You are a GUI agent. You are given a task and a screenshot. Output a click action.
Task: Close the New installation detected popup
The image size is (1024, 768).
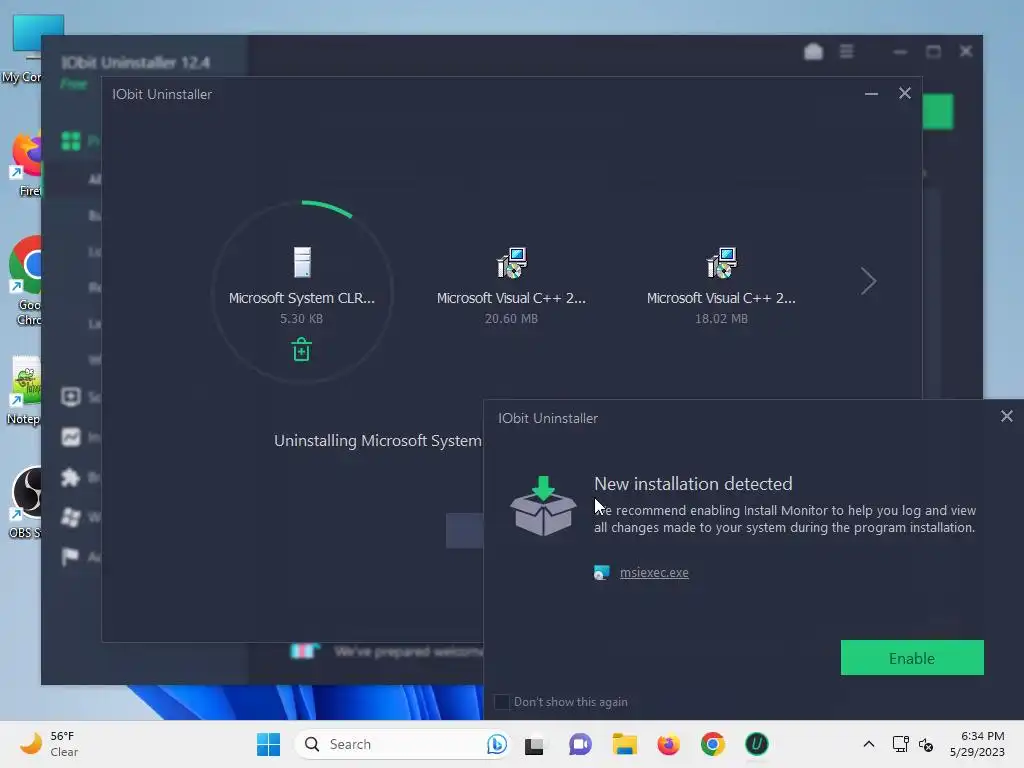(x=1006, y=416)
